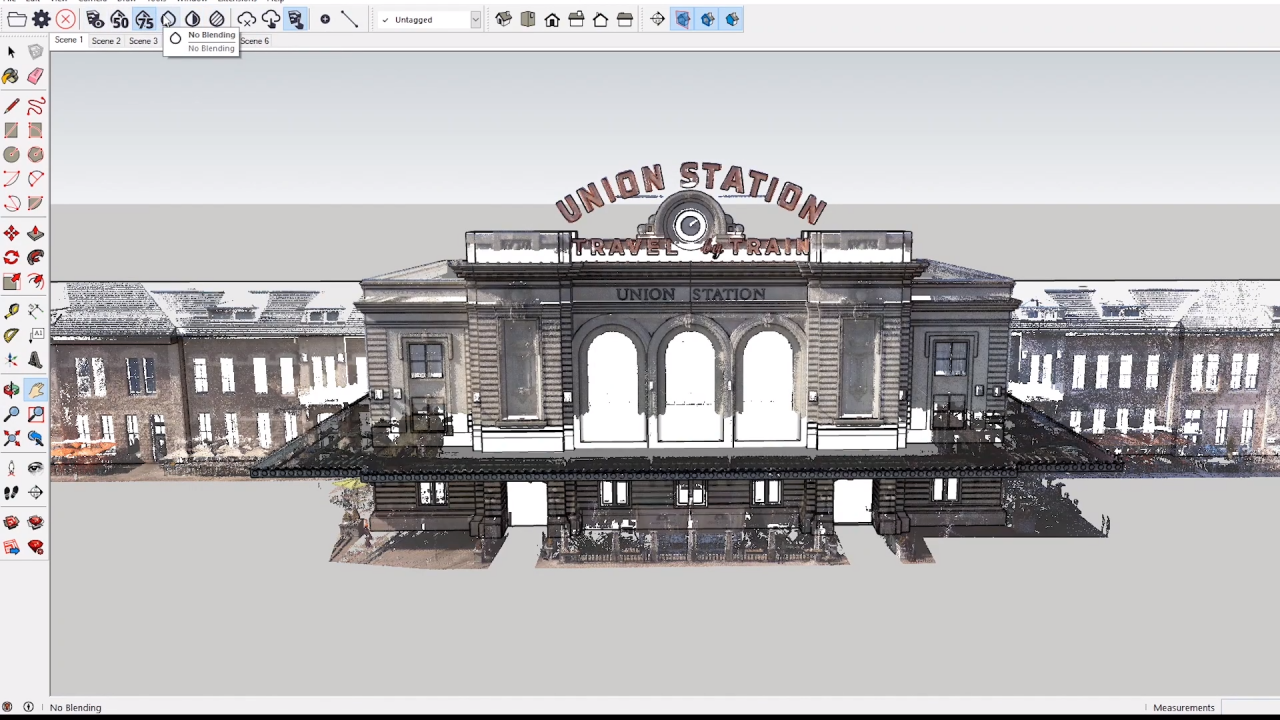The width and height of the screenshot is (1280, 720).
Task: Activate the Line pencil tool
Action: 11,106
